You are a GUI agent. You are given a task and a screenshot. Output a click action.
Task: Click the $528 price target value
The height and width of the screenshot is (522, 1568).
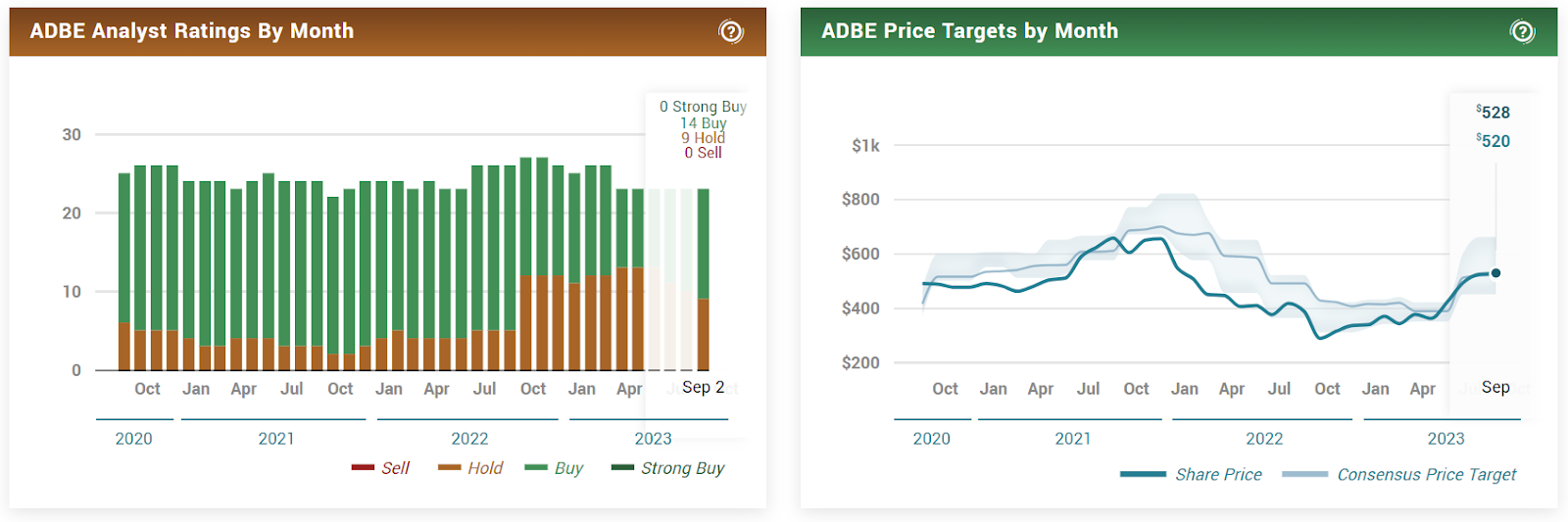coord(1494,113)
